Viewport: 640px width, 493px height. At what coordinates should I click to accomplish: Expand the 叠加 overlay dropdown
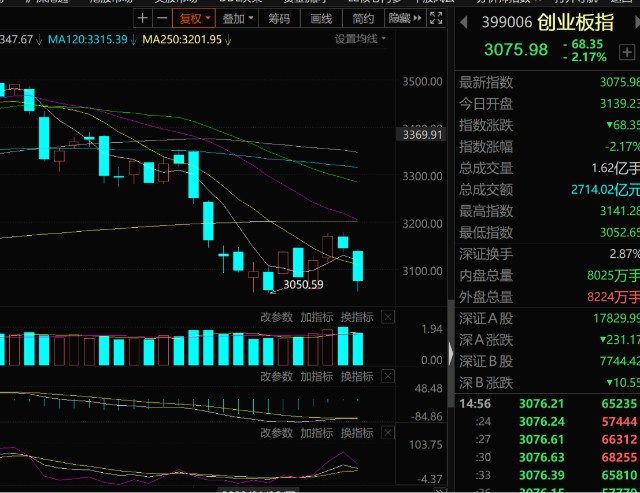pos(236,18)
